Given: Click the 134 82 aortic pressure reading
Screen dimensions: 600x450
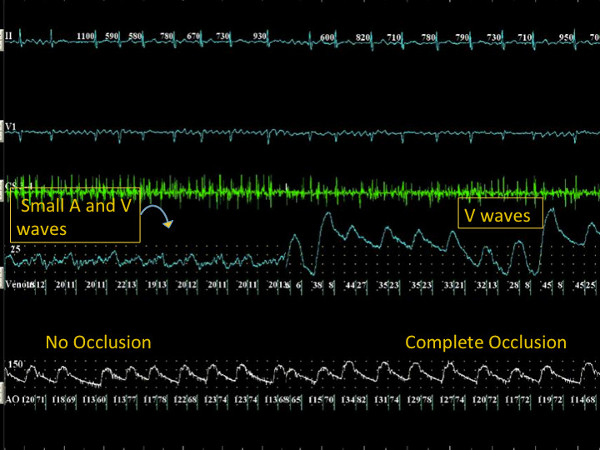Looking at the screenshot, I should point(357,399).
